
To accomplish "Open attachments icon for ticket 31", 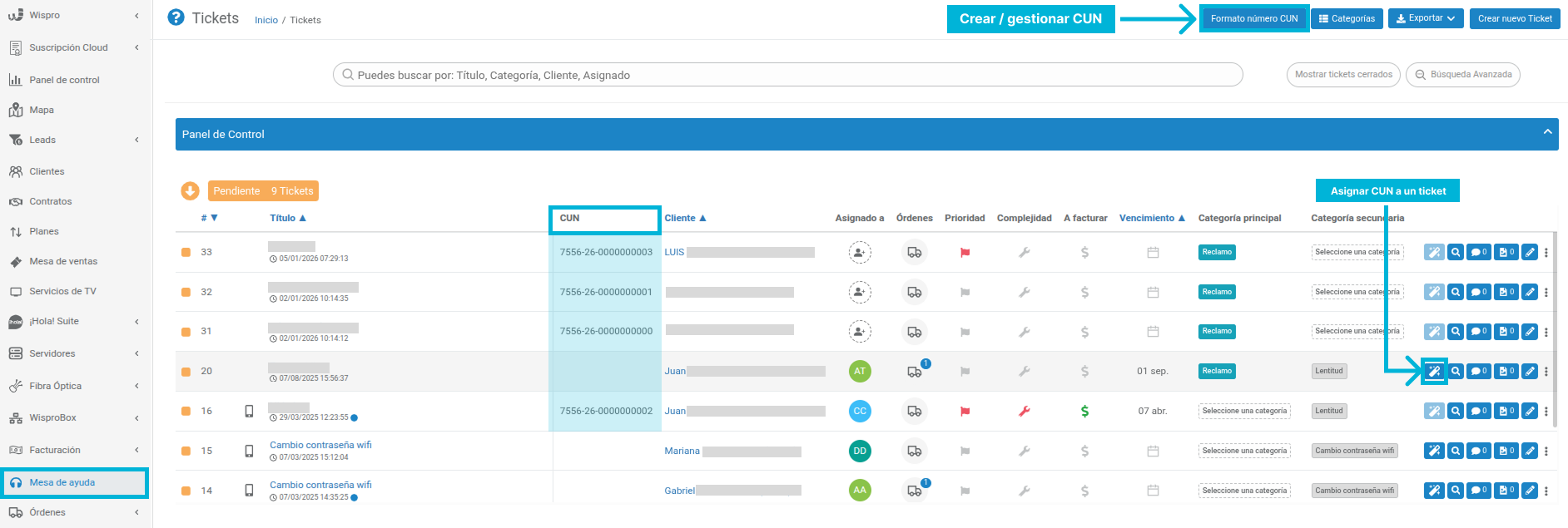I will click(x=1506, y=332).
